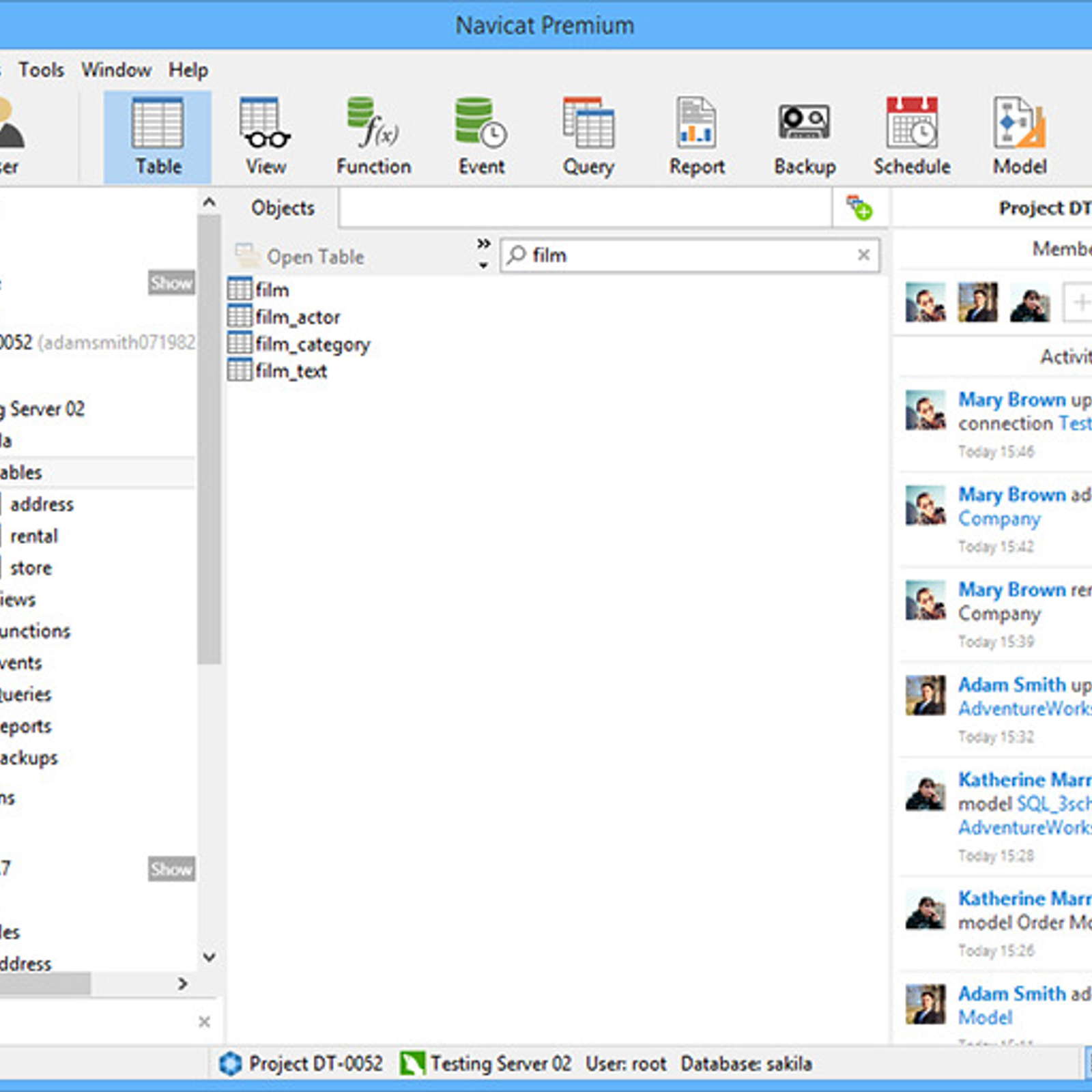Click Project DT-0052 status bar icon
Image resolution: width=1092 pixels, height=1092 pixels.
tap(231, 1063)
